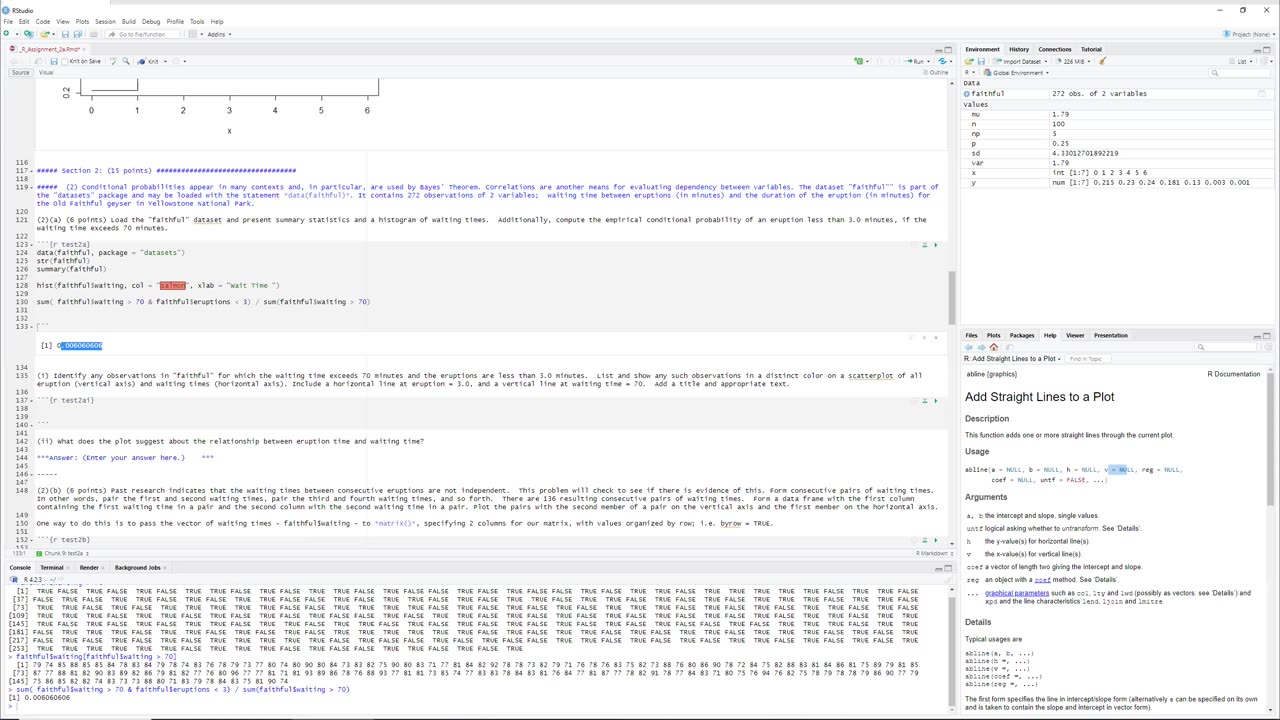Switch to Source editing mode
This screenshot has width=1280, height=720.
(20, 72)
